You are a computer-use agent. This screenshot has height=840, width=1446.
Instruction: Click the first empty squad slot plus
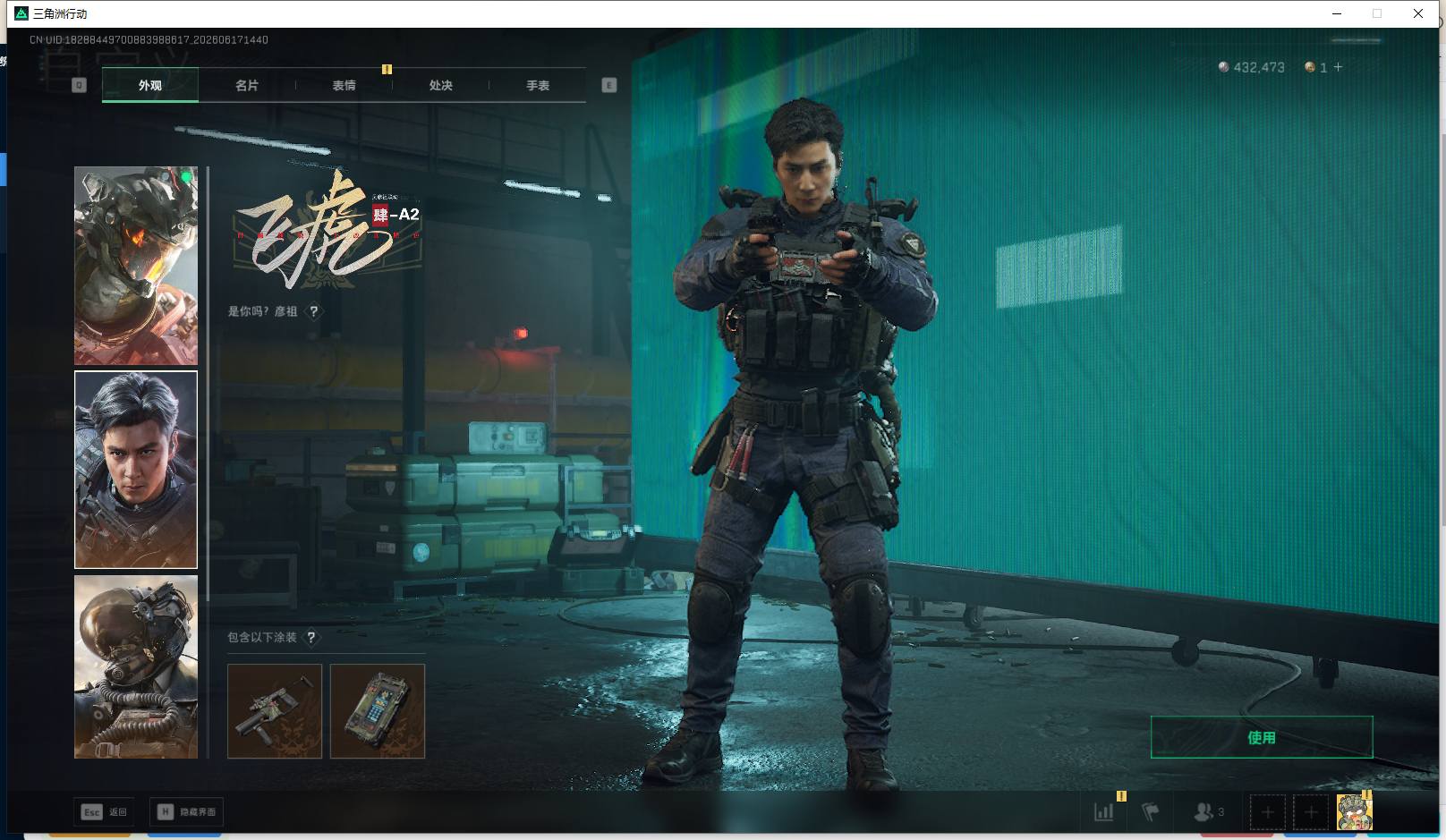tap(1267, 812)
